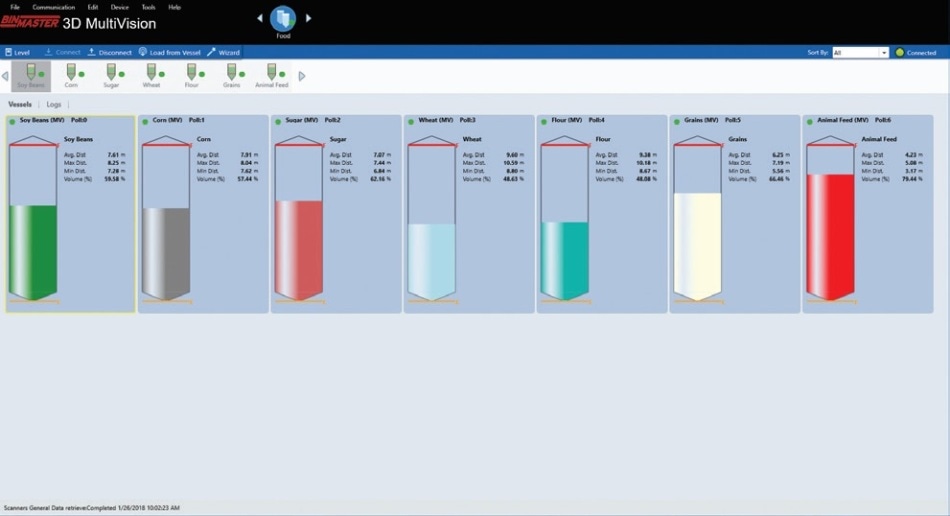Open the Help menu
This screenshot has width=950, height=516.
[x=174, y=7]
